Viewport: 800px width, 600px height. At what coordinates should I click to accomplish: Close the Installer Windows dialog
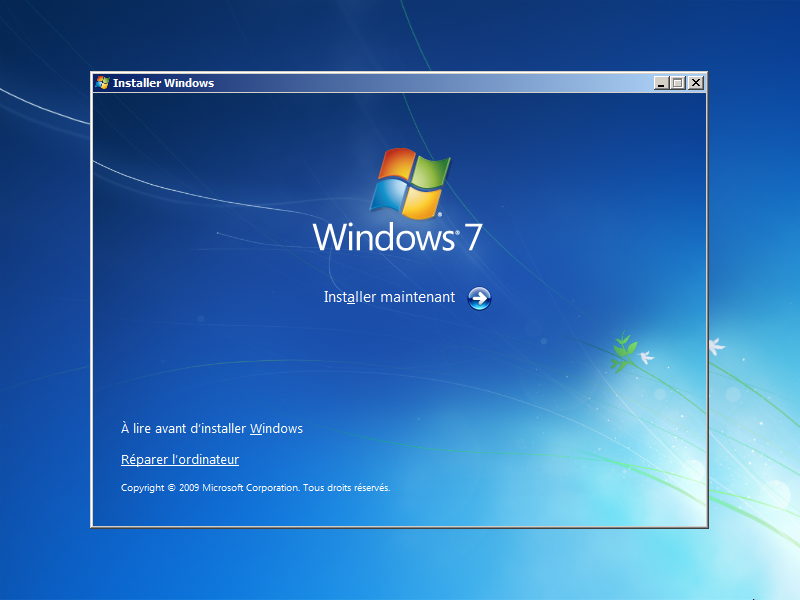pos(695,83)
